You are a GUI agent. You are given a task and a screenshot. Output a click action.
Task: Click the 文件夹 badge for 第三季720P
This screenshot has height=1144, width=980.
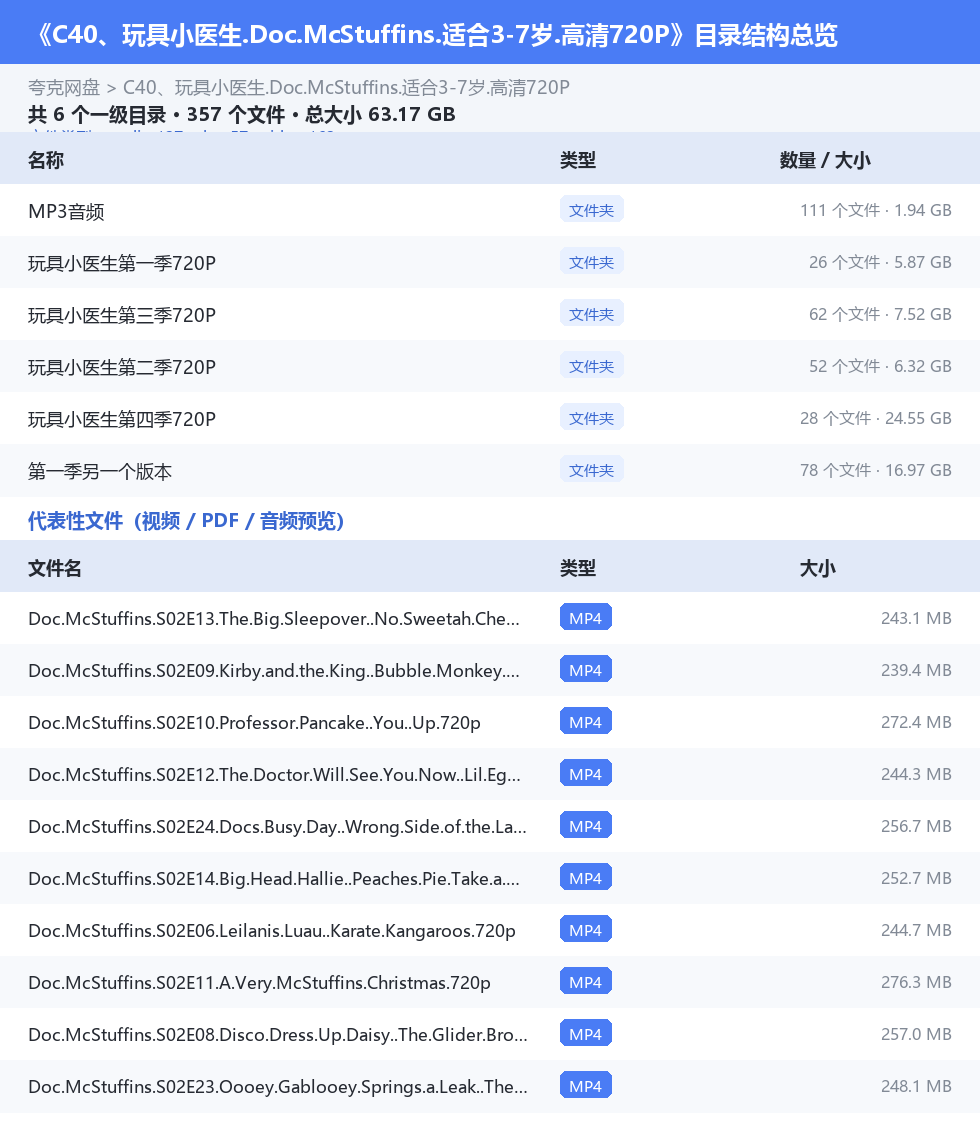592,314
